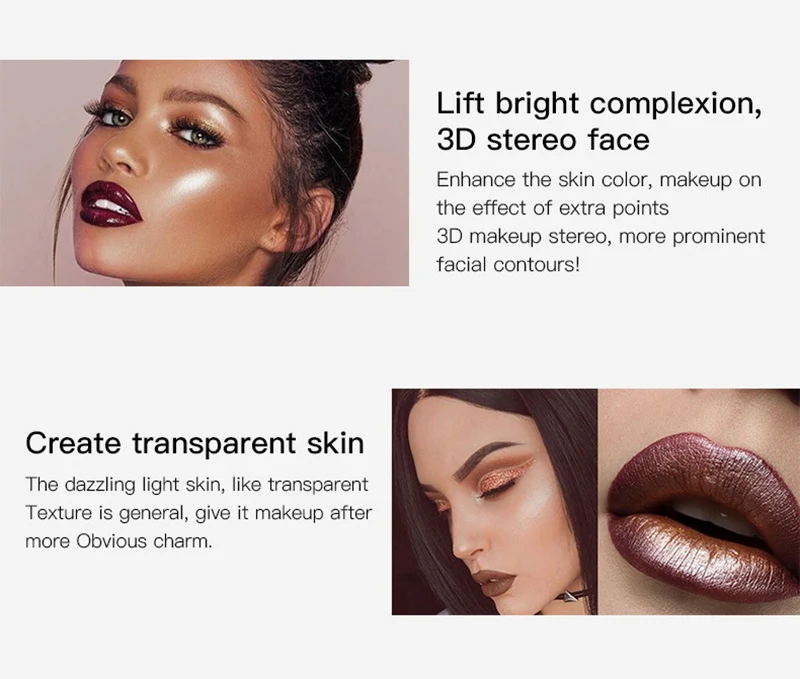Click 'The dazzling light skin' description line
The width and height of the screenshot is (800, 679).
197,485
